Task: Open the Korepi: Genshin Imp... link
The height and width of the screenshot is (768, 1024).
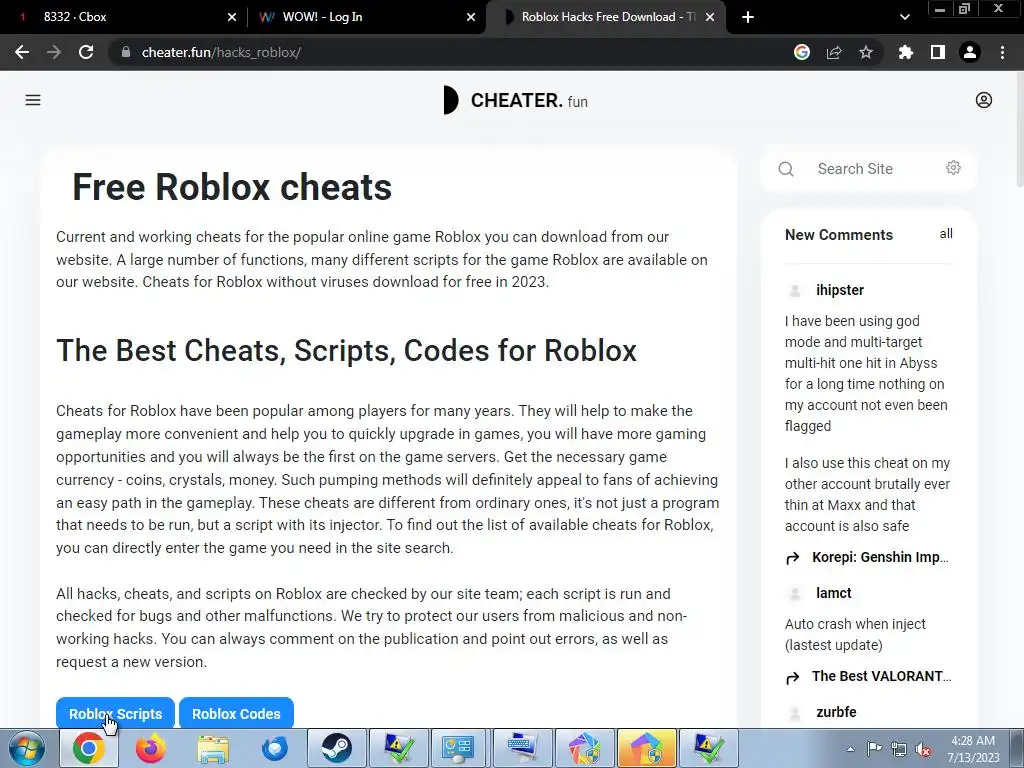Action: 880,557
